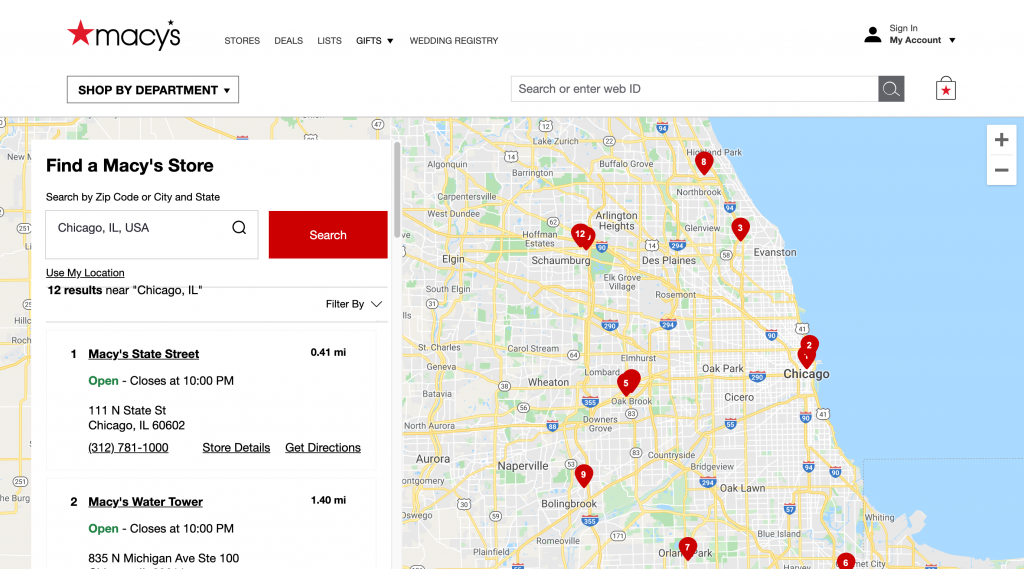Select map pin number 6

[846, 562]
